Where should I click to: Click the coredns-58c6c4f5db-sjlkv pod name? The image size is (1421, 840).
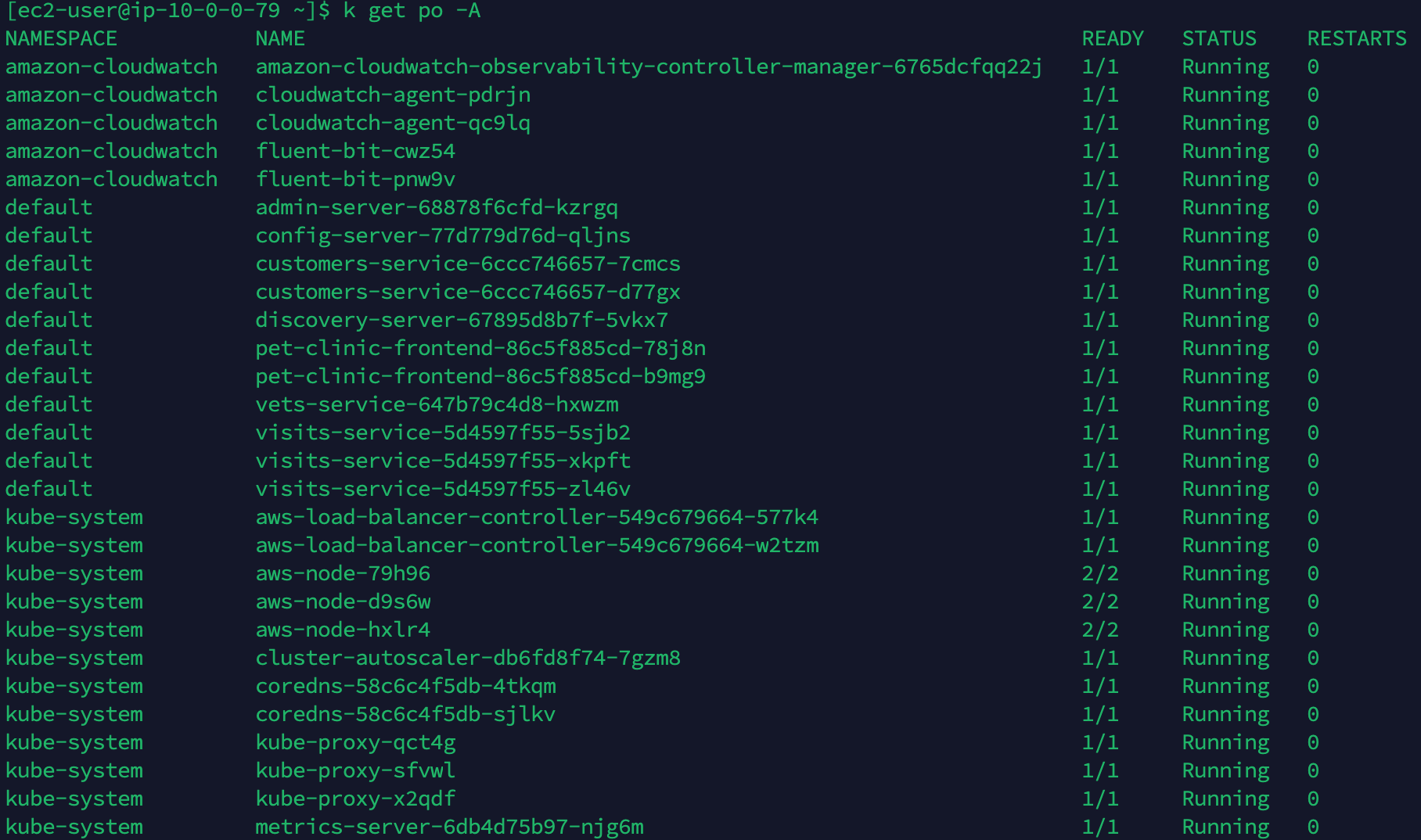405,714
